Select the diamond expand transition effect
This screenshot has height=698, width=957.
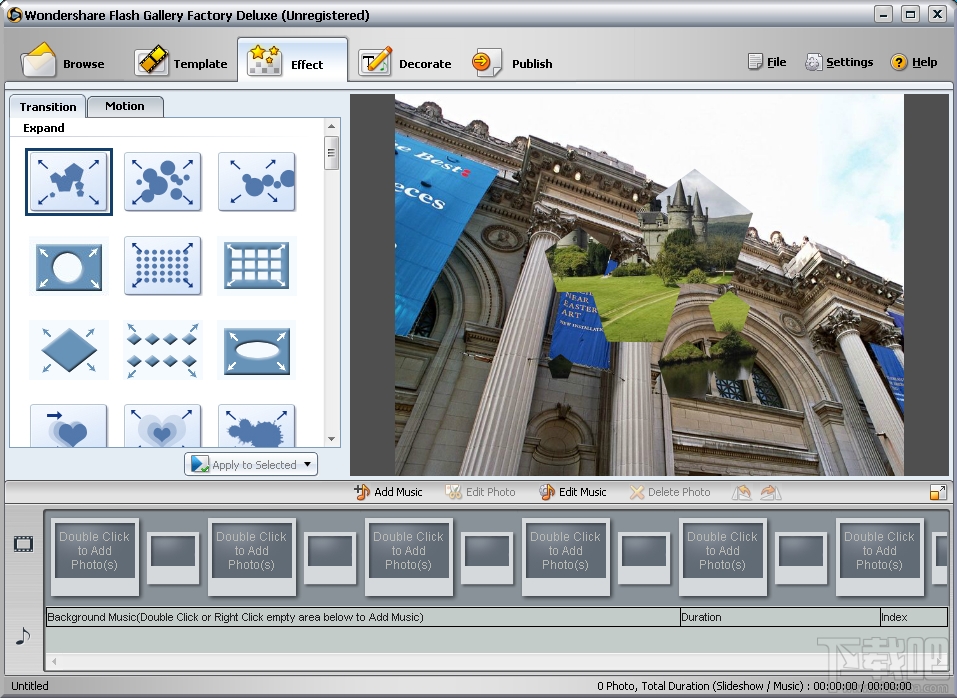click(x=69, y=350)
